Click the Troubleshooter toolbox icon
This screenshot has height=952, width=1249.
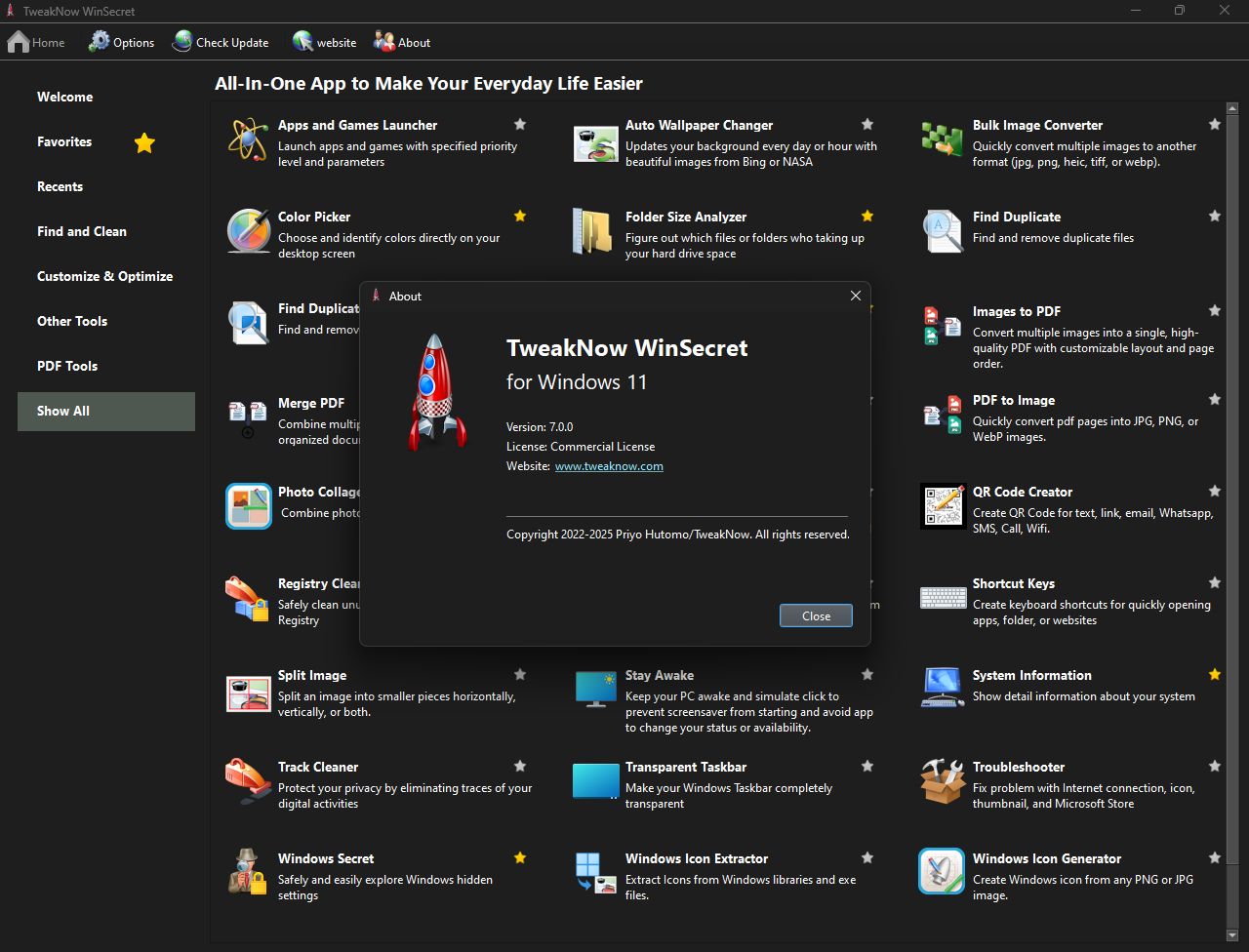(943, 781)
